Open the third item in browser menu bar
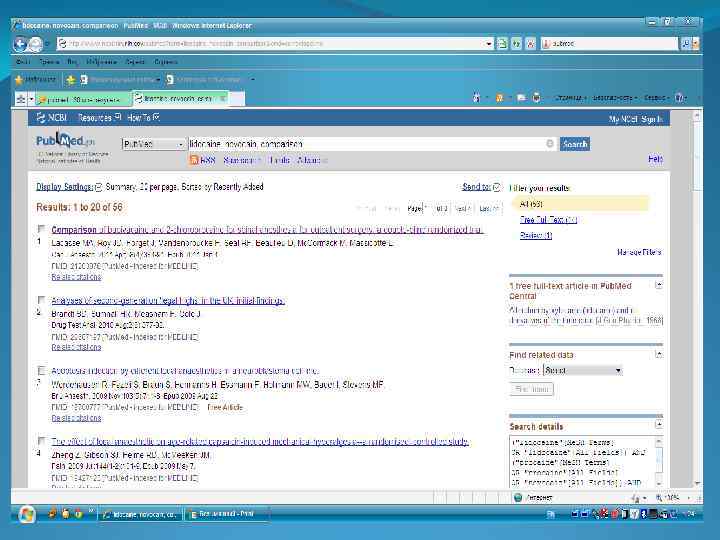The image size is (720, 540). pyautogui.click(x=72, y=62)
